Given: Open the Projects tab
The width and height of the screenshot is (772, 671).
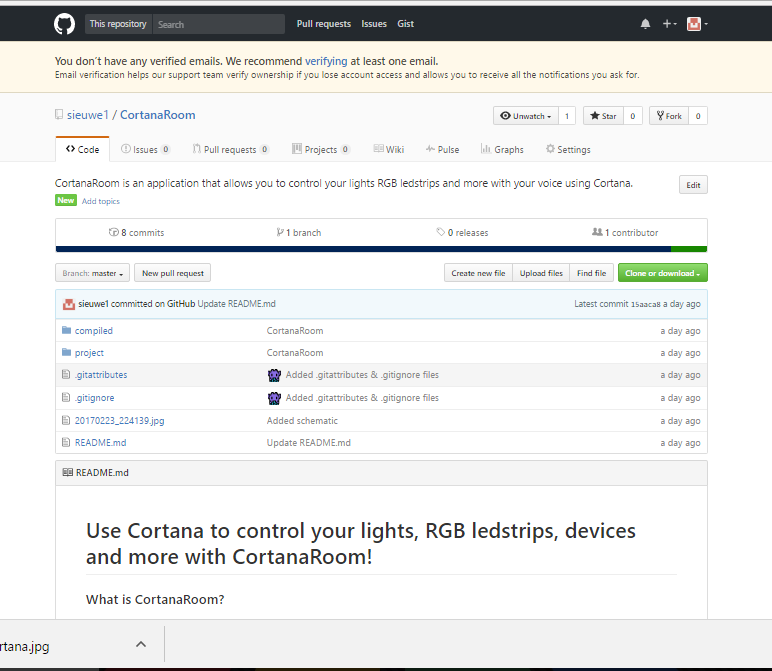Looking at the screenshot, I should (x=321, y=149).
